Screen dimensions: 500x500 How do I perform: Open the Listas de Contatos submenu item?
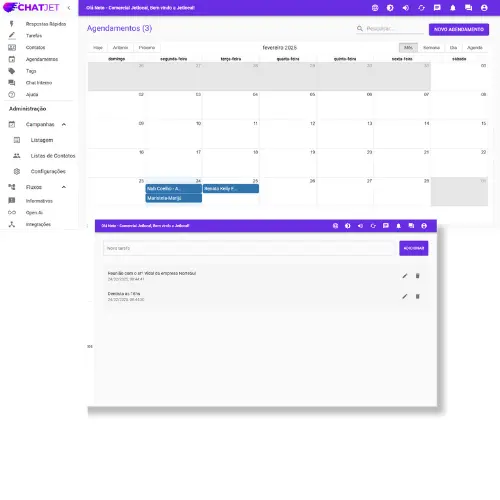[x=53, y=156]
